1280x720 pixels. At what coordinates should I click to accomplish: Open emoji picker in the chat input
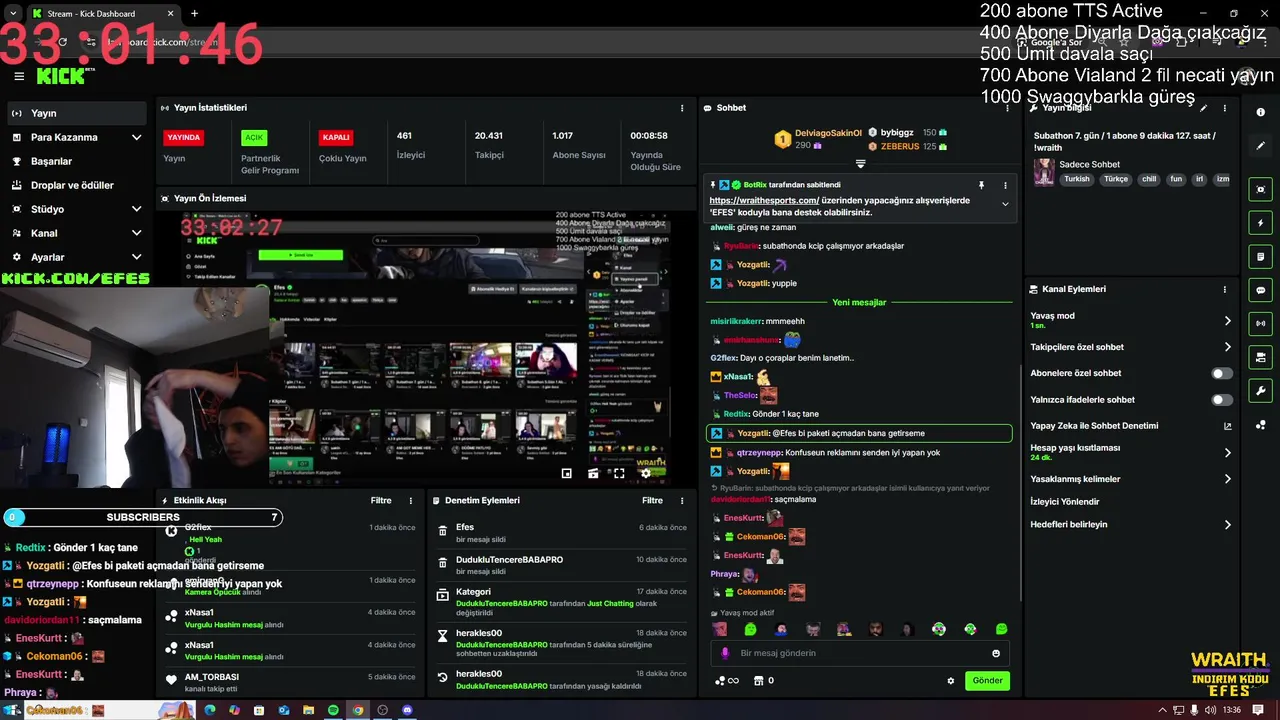pyautogui.click(x=995, y=653)
